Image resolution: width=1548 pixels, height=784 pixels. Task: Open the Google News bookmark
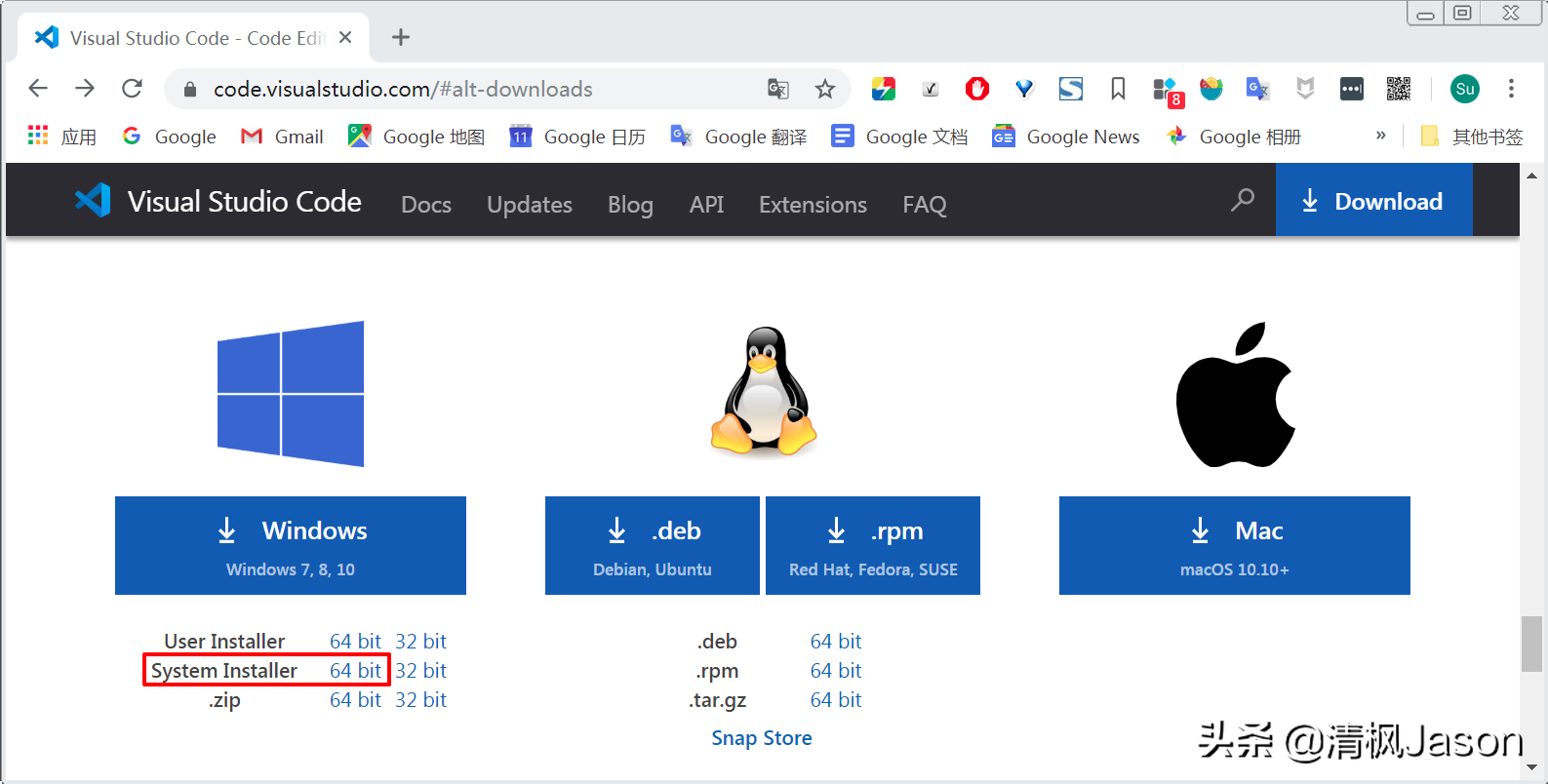[1065, 137]
